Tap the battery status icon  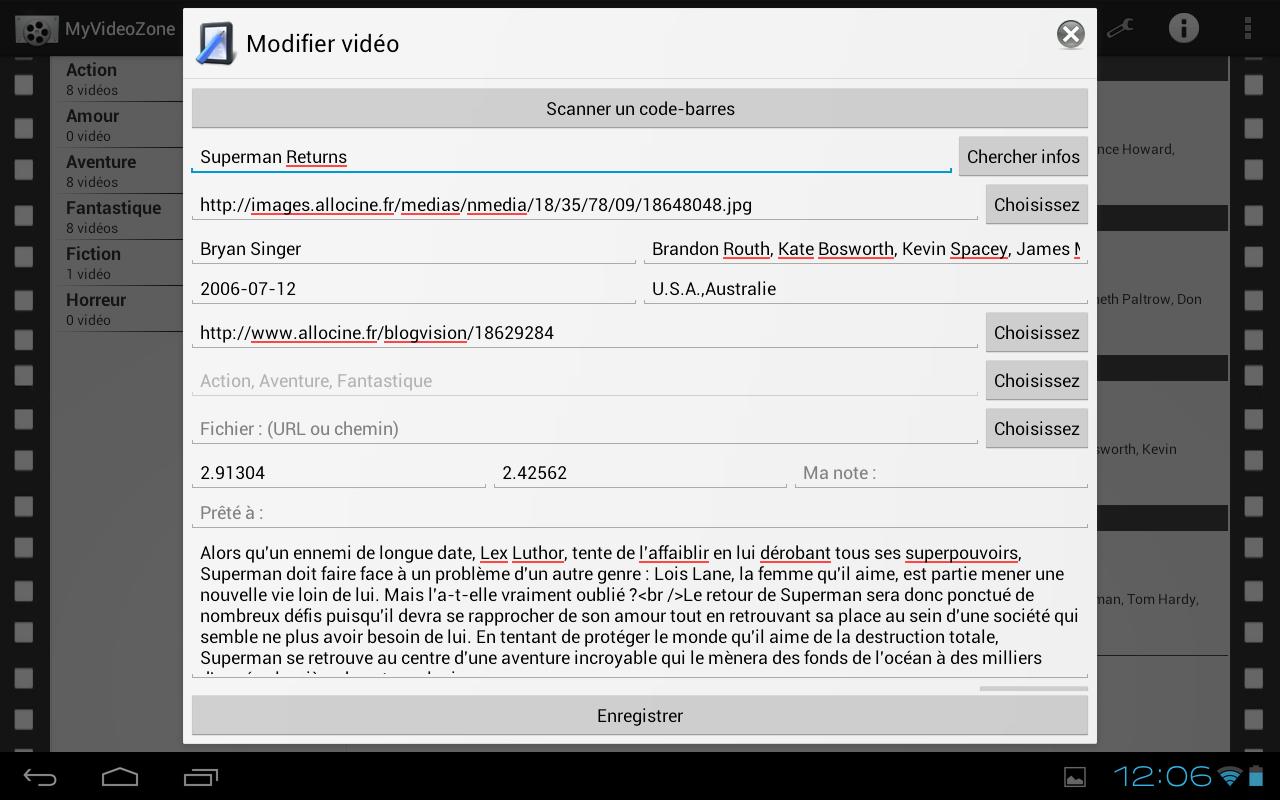pyautogui.click(x=1256, y=776)
